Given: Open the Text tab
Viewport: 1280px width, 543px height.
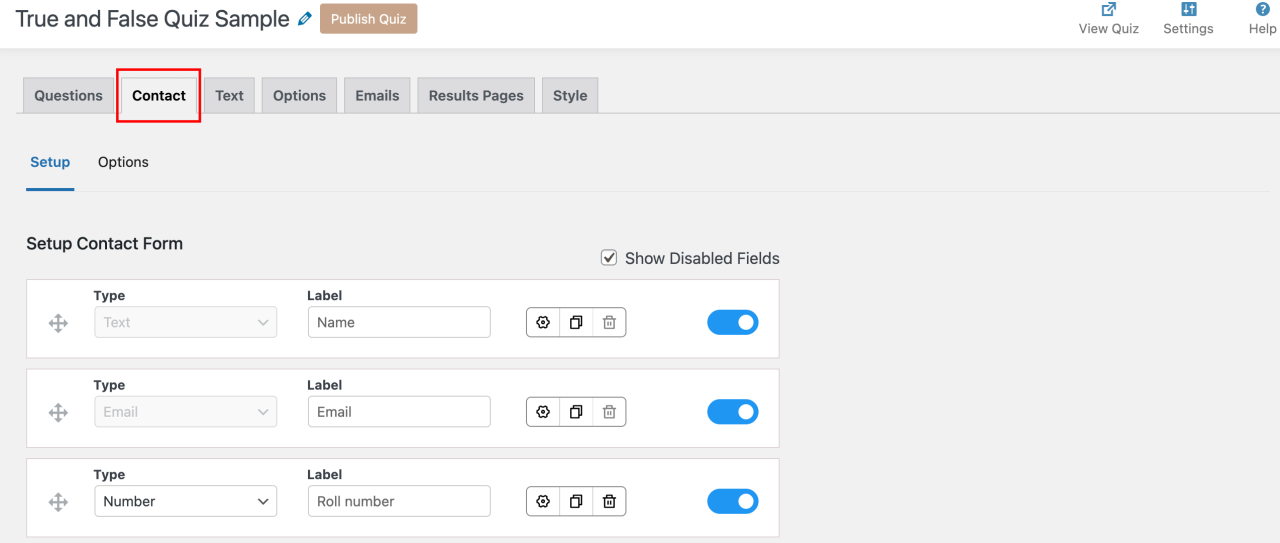Looking at the screenshot, I should [229, 96].
